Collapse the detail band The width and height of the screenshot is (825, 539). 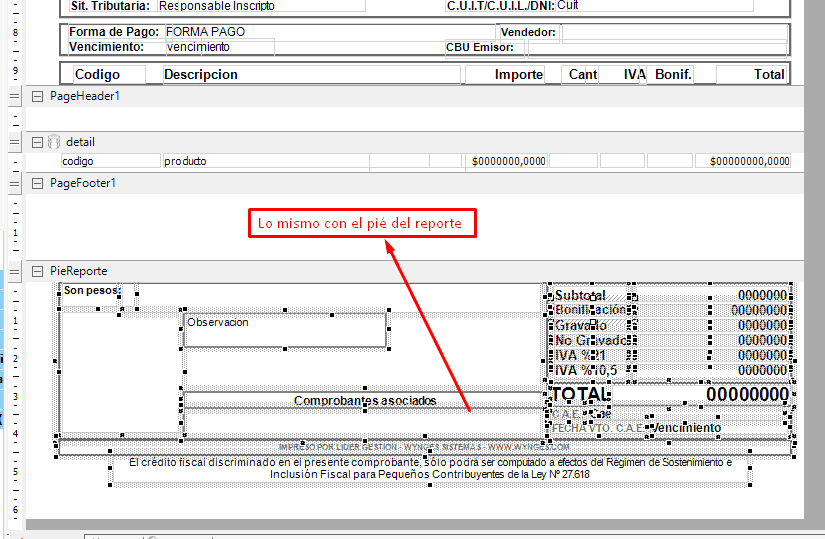coord(37,142)
